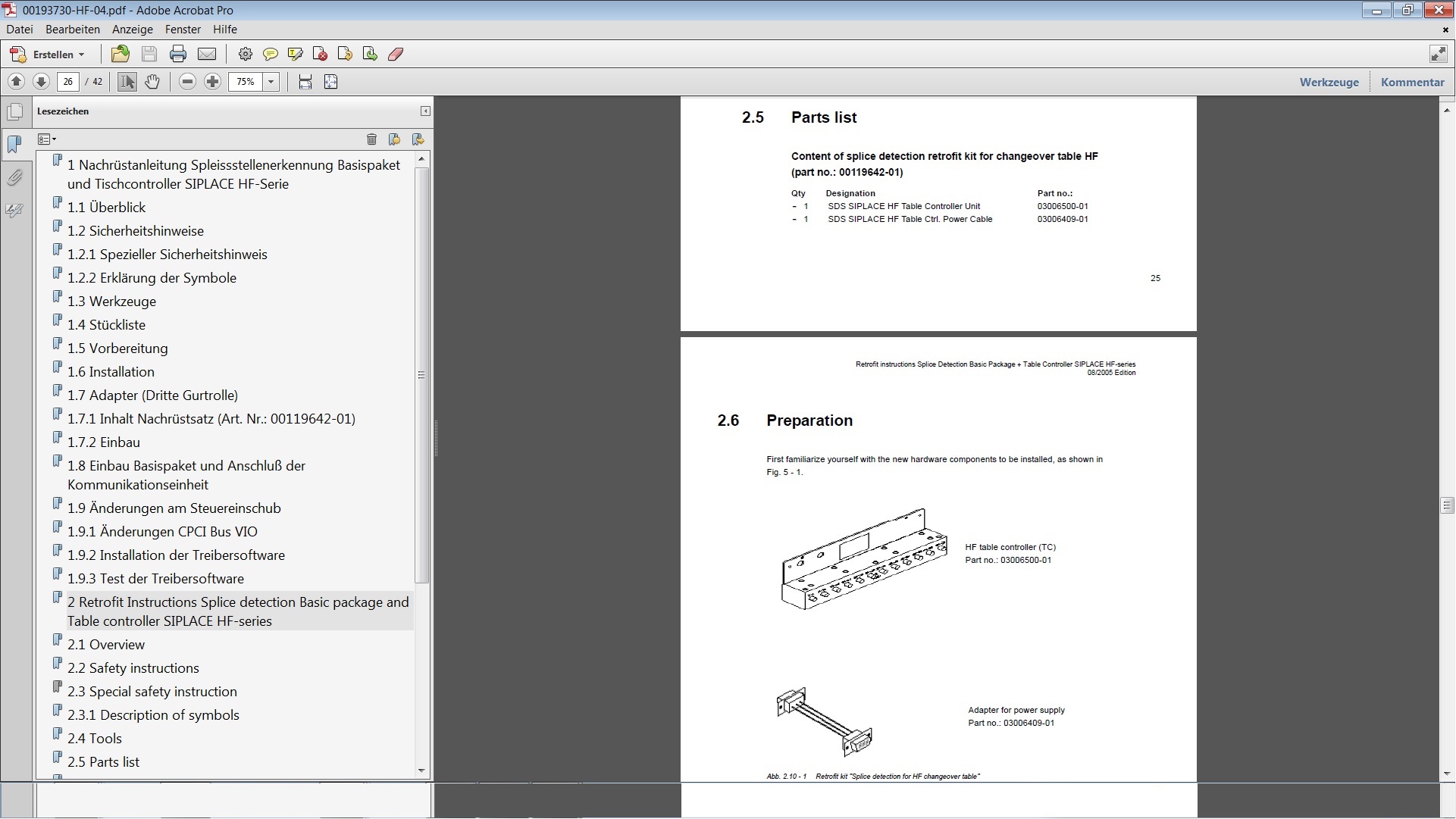Open the zoom percentage dropdown arrow

pos(271,82)
